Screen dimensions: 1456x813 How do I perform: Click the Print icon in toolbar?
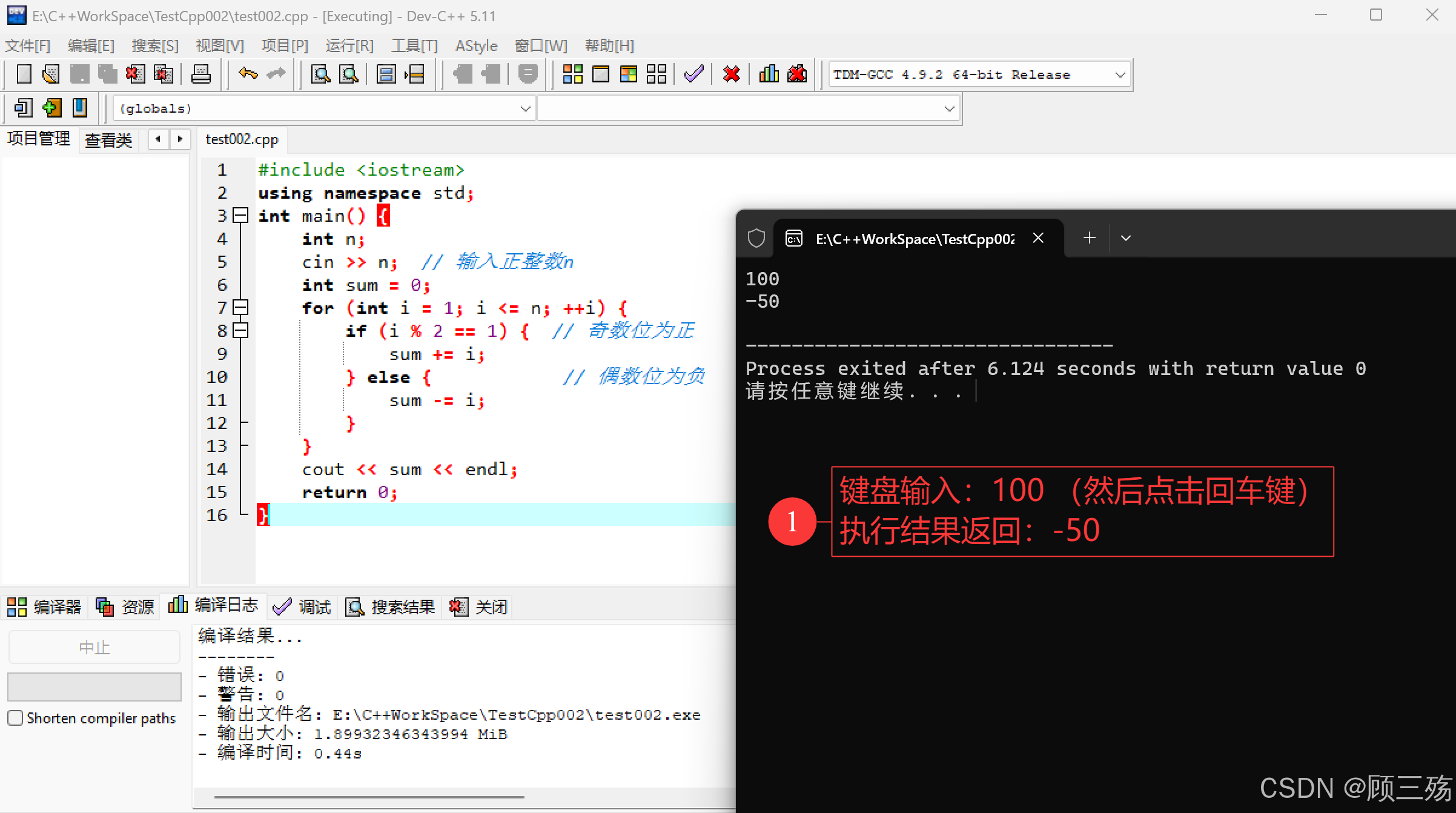click(x=200, y=75)
